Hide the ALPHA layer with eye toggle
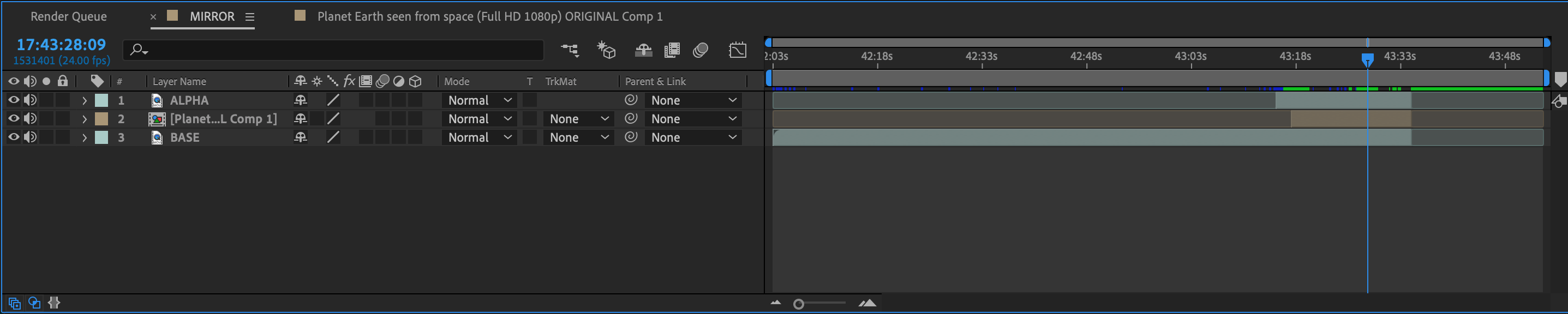 click(14, 100)
